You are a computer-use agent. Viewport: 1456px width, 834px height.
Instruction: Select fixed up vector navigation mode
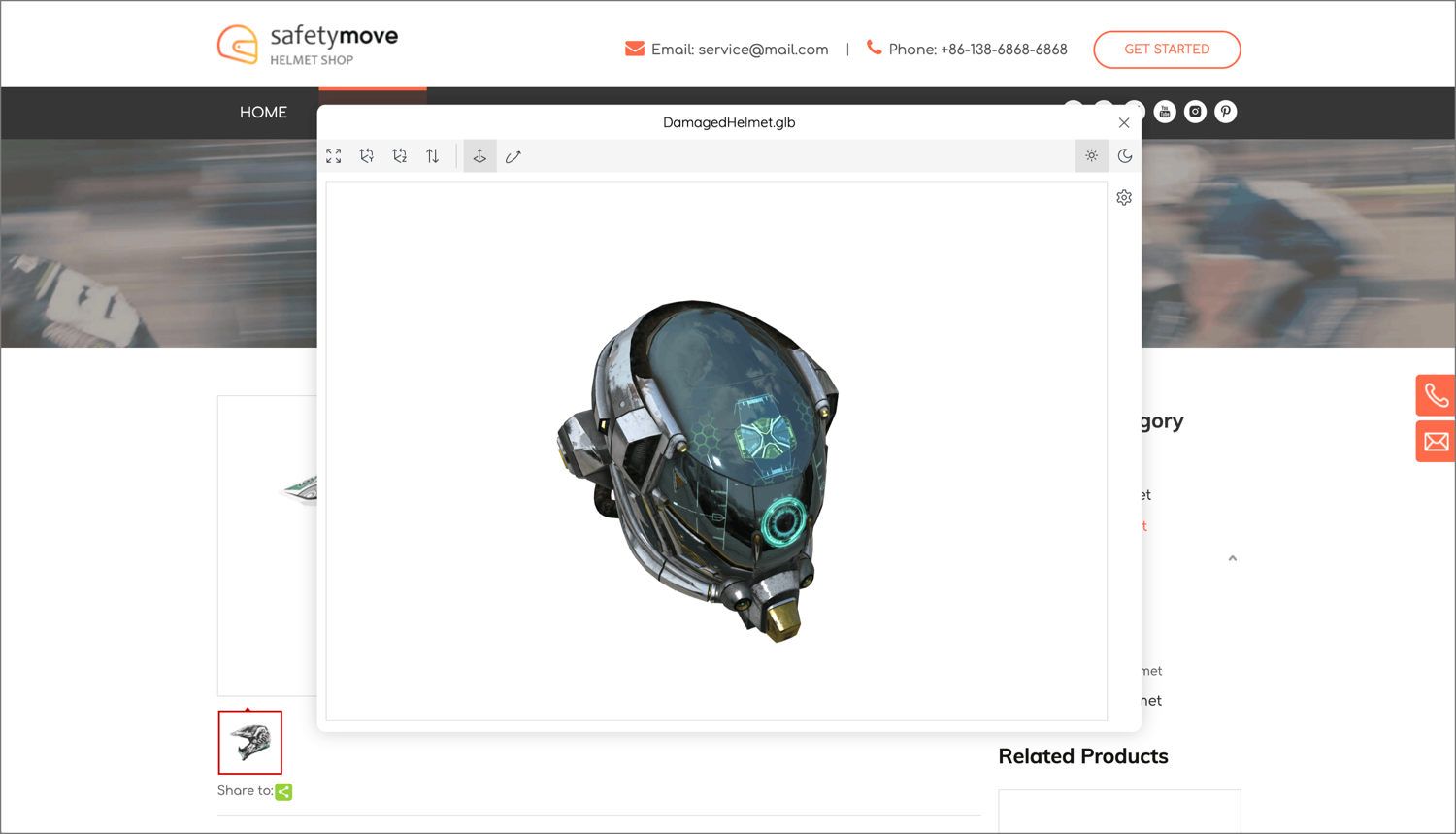point(480,156)
